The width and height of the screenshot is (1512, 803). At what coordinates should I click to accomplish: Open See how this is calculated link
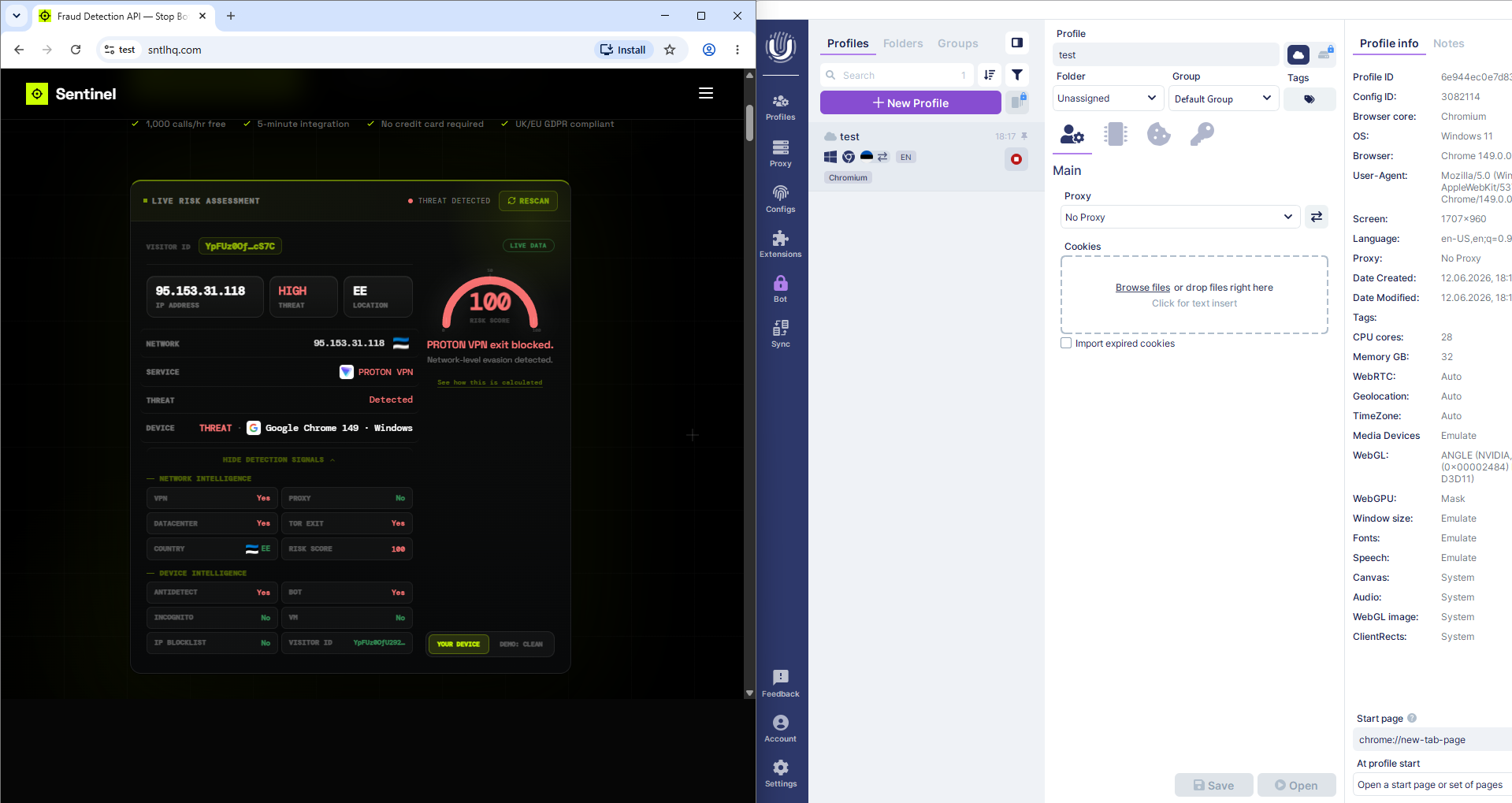point(489,382)
